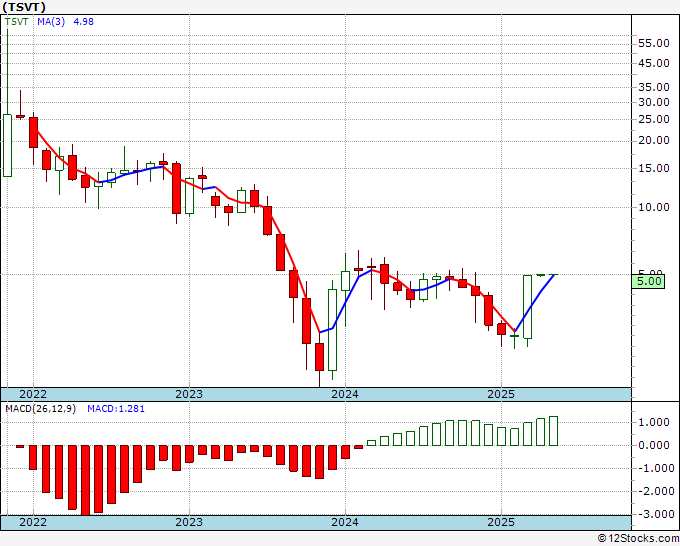Click the 25.00 price axis label
This screenshot has height=546, width=680.
[x=654, y=119]
